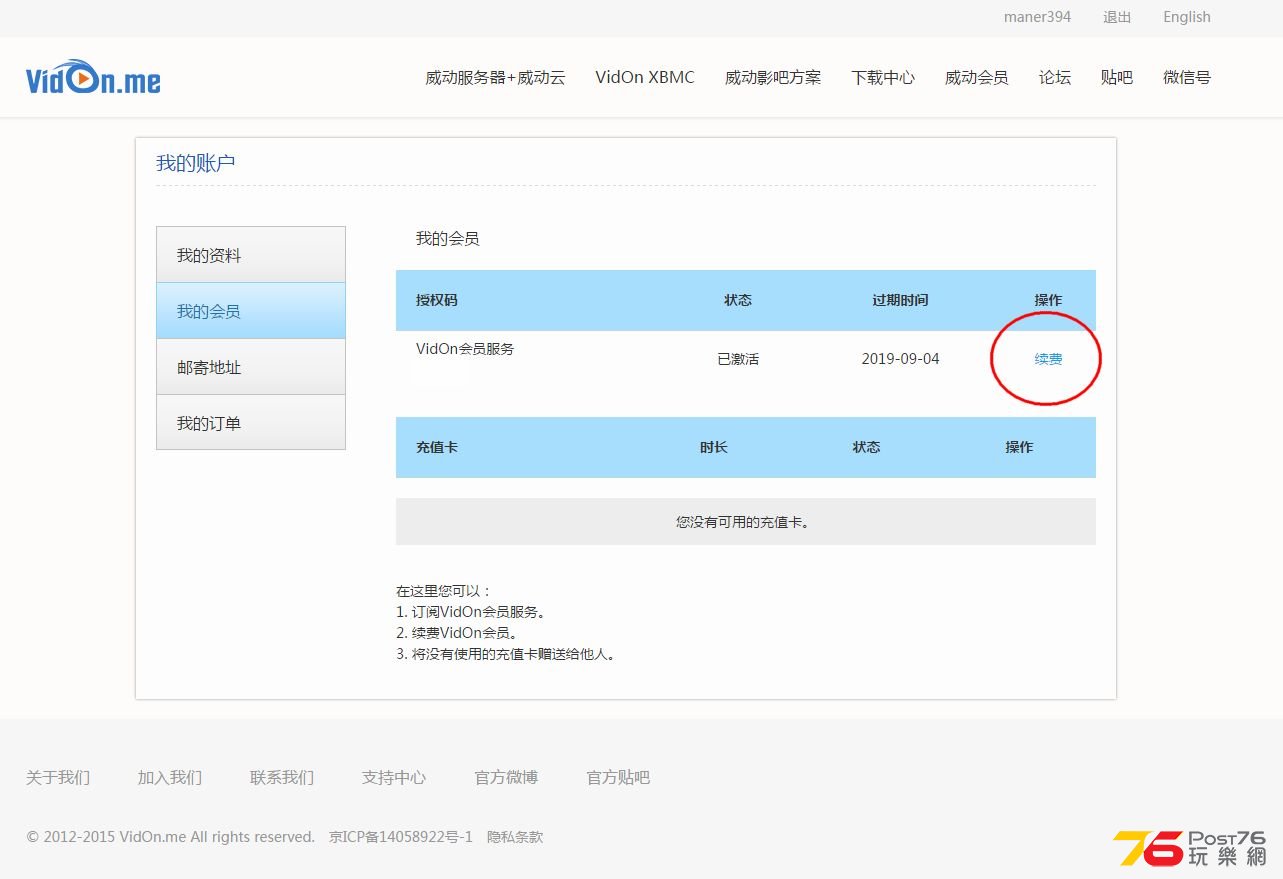Viewport: 1283px width, 879px height.
Task: Open 支持中心 footer link
Action: point(394,777)
